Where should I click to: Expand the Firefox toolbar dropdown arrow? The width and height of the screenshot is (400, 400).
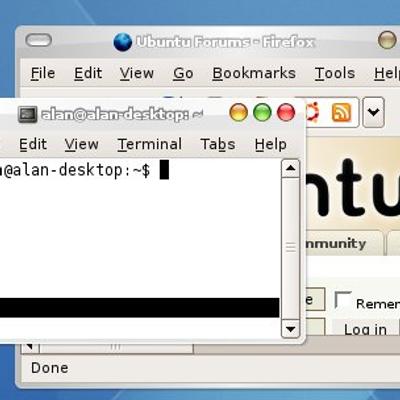pyautogui.click(x=373, y=112)
